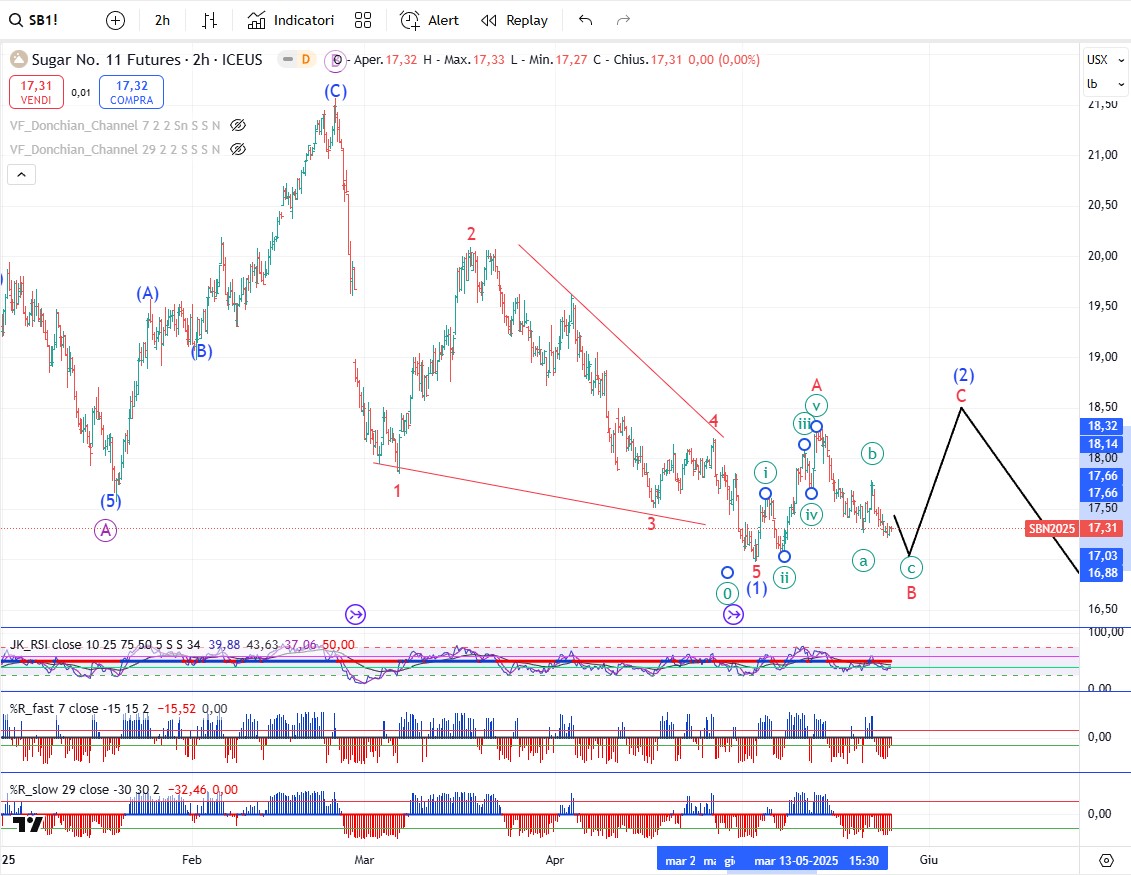Select circled green a label
Screen dimensions: 1131x875
863,560
